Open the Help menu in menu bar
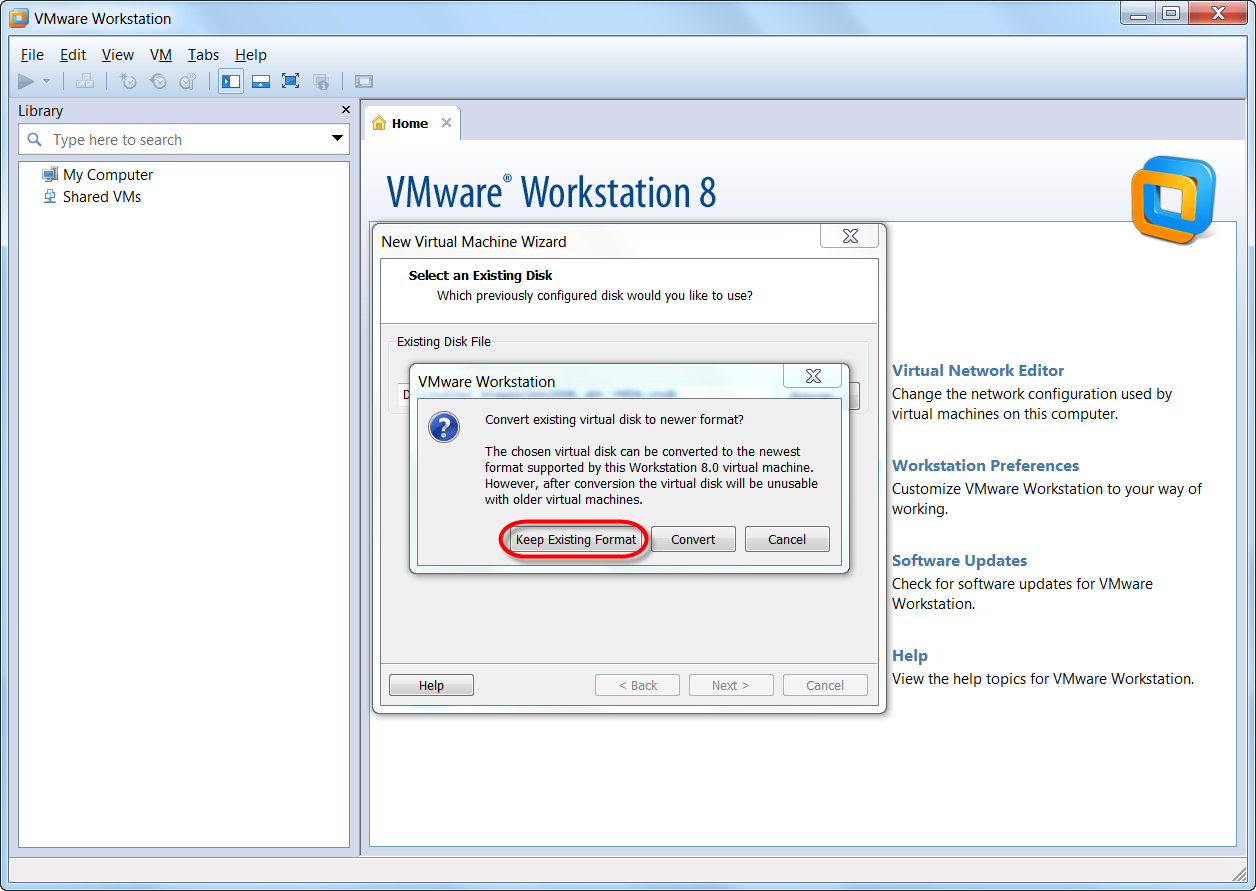 pos(251,55)
